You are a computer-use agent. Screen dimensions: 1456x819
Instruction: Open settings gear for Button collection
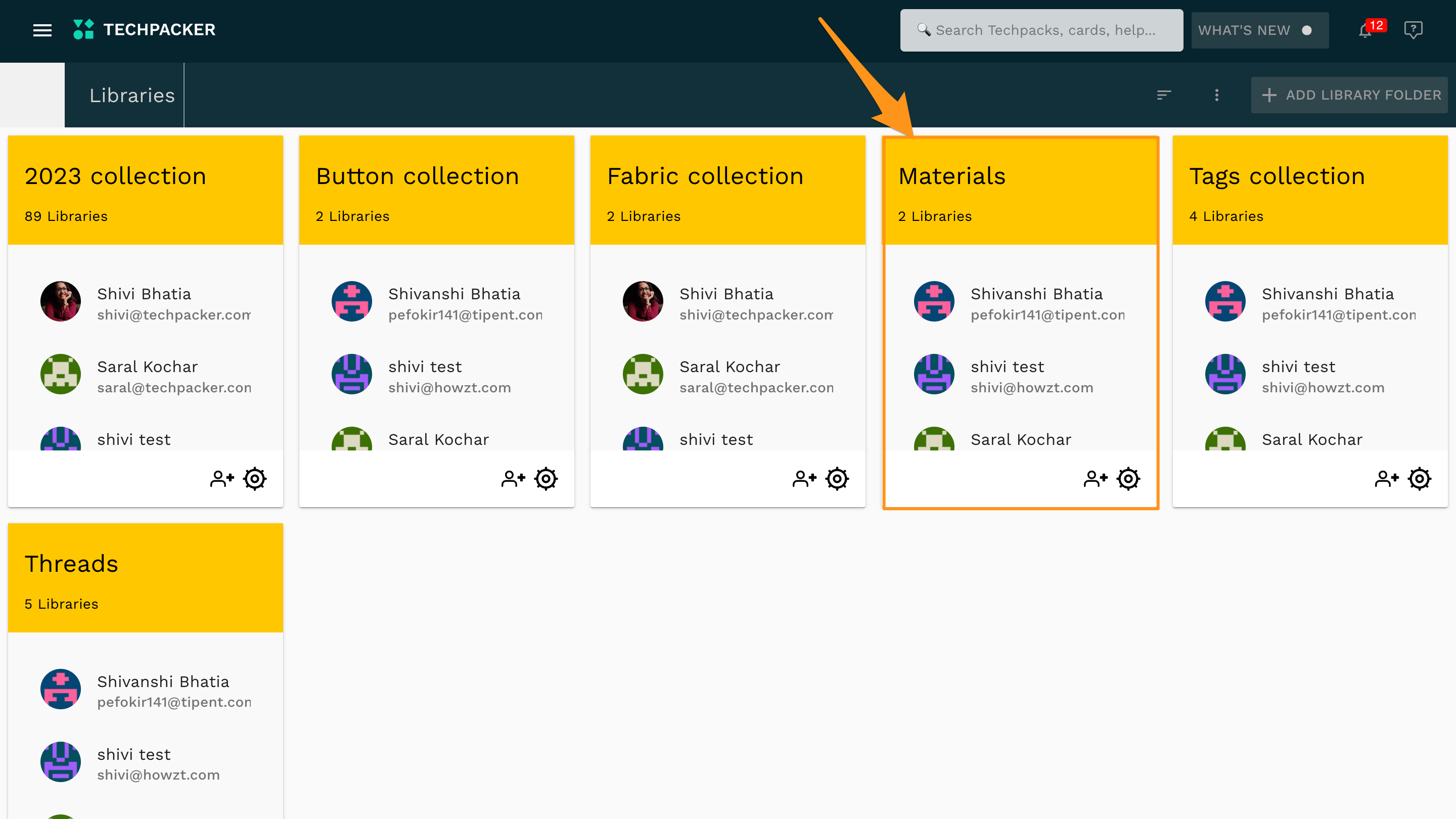tap(546, 479)
